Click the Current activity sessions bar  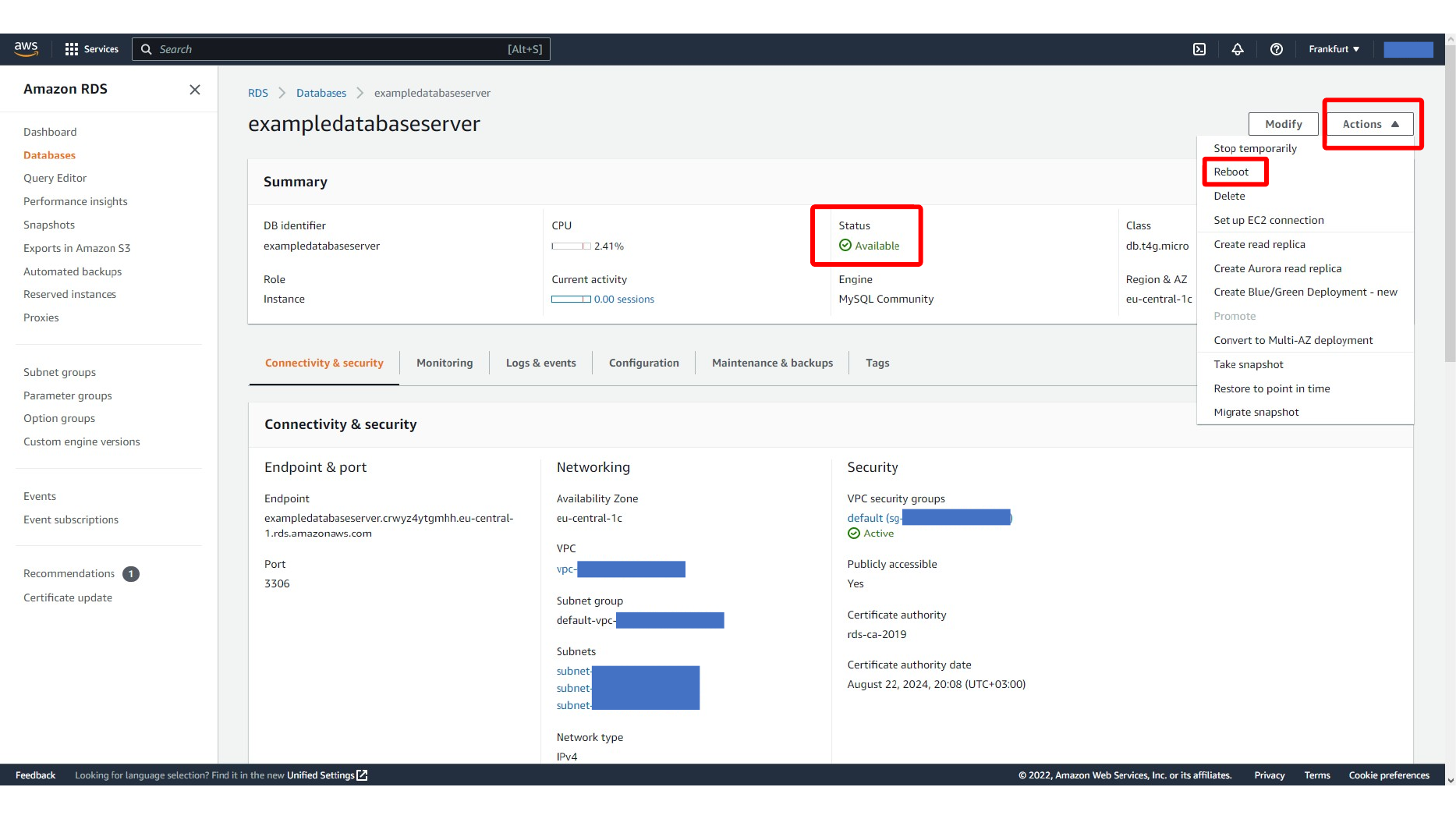[x=571, y=299]
